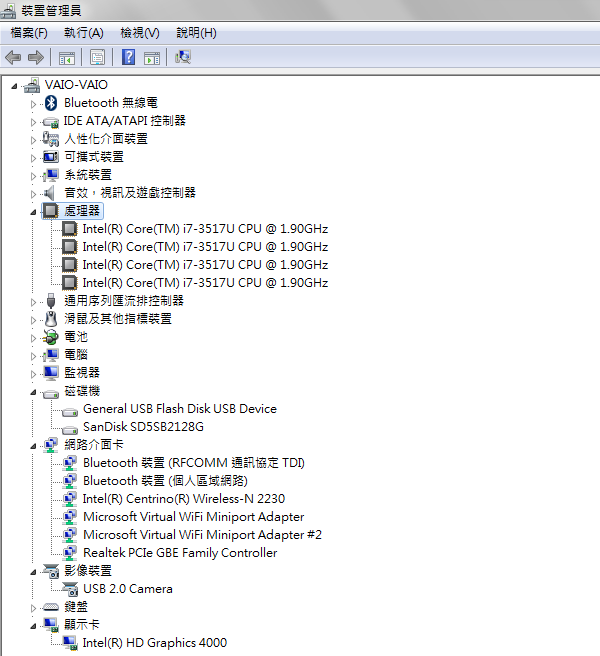600x656 pixels.
Task: Open the 檔案(F) menu
Action: pyautogui.click(x=29, y=33)
